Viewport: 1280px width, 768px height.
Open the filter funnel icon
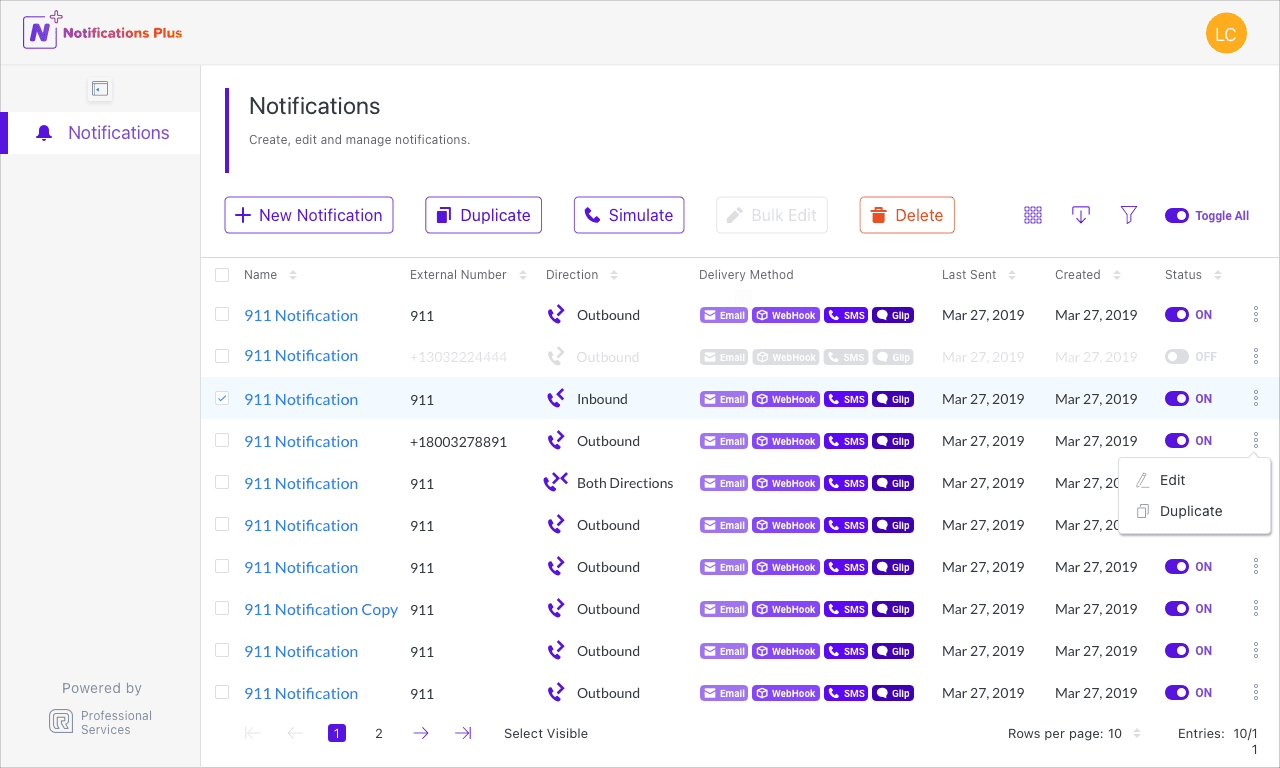pos(1129,215)
